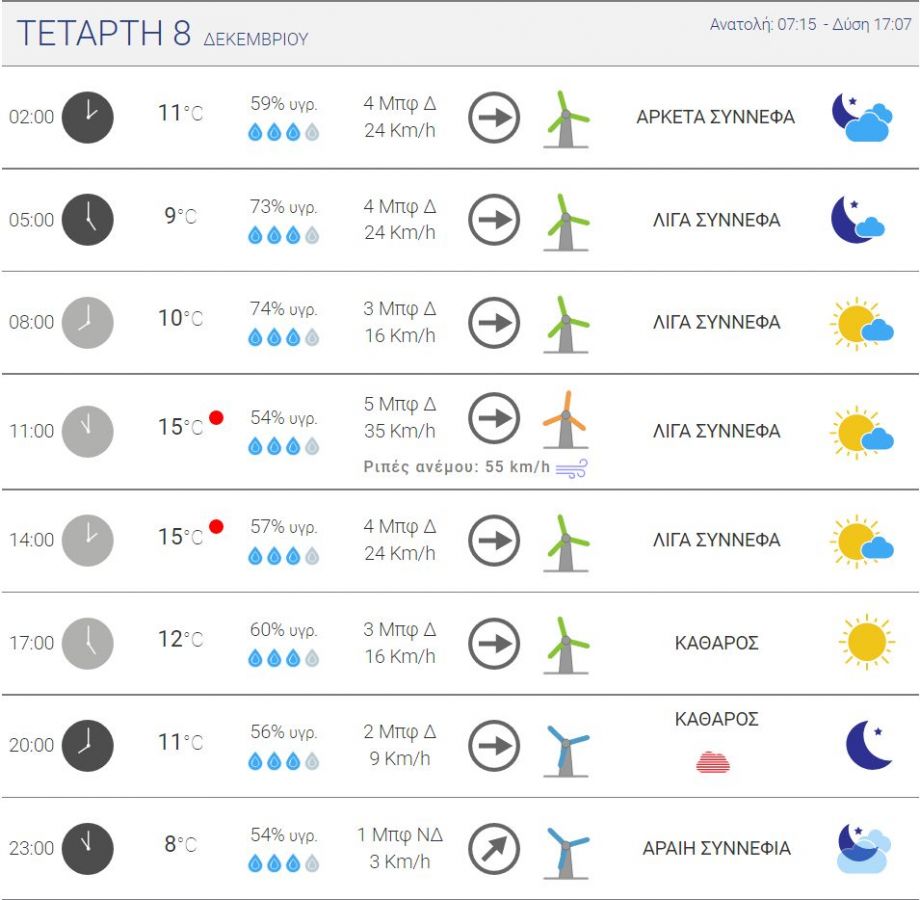
Task: Click the 02:00 dark clock icon
Action: point(88,117)
